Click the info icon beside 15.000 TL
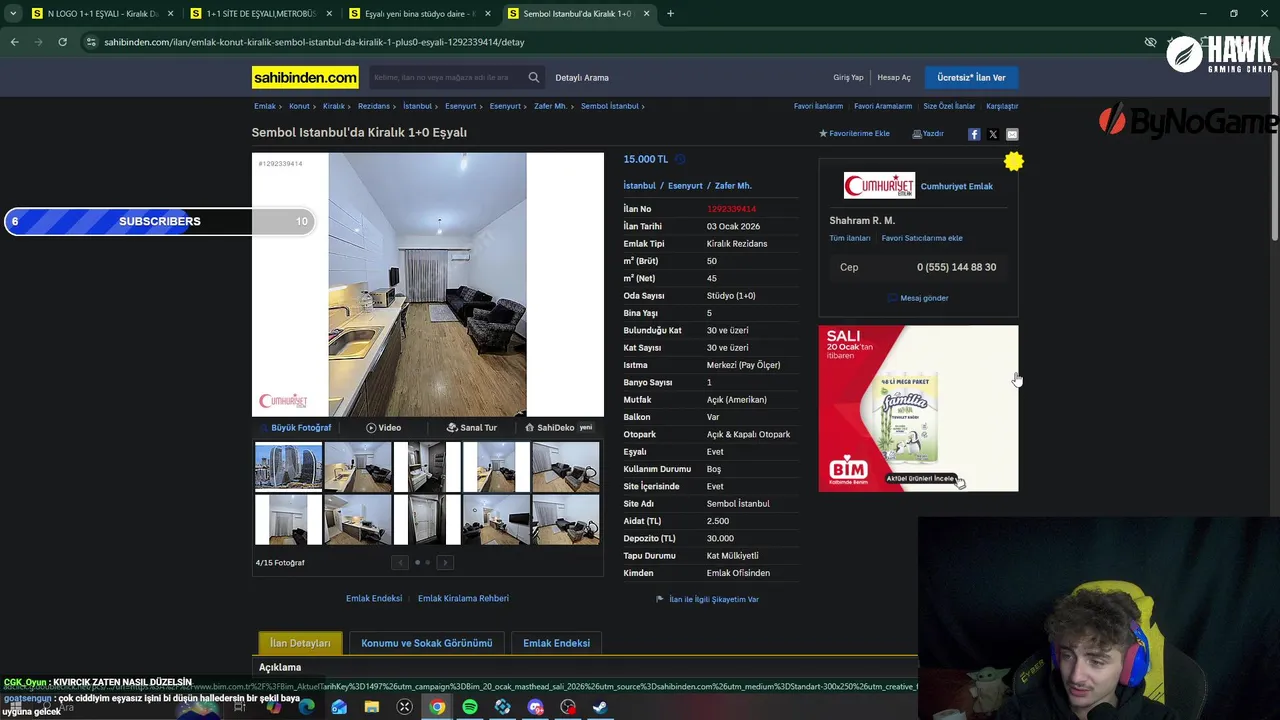The width and height of the screenshot is (1280, 720). (x=680, y=159)
